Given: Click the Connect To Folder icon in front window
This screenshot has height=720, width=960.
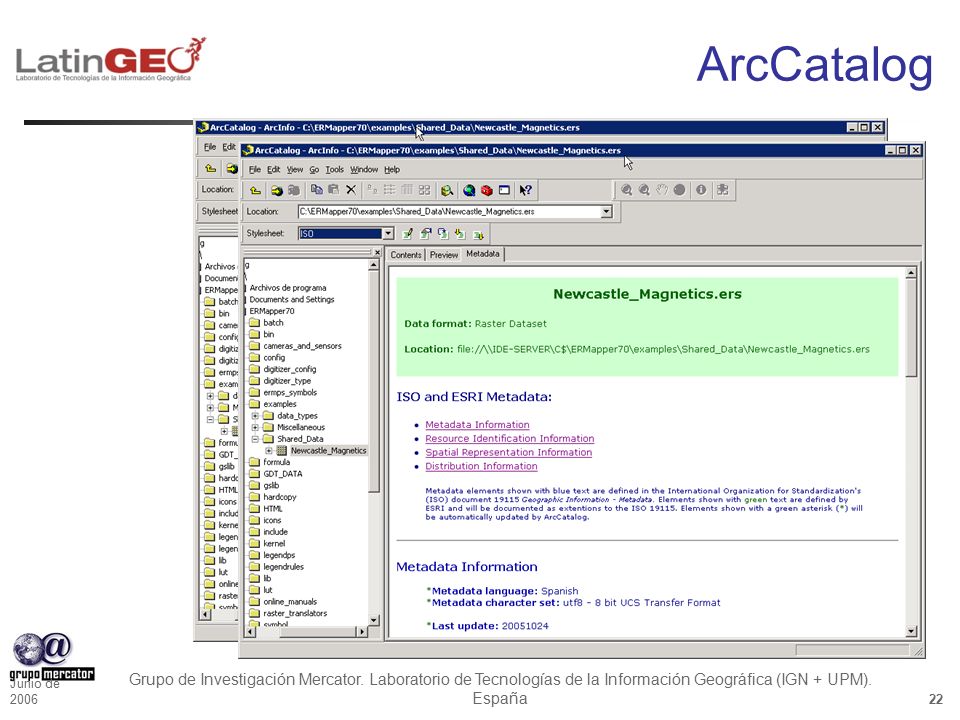Looking at the screenshot, I should pyautogui.click(x=277, y=190).
